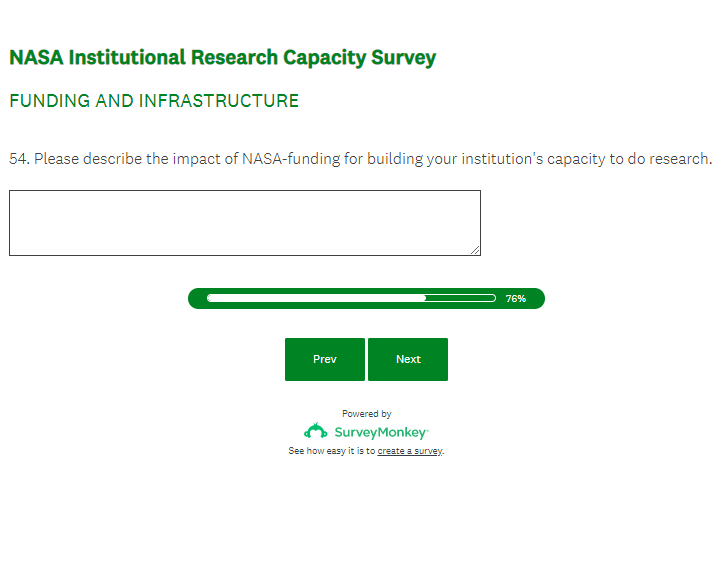Click the unfilled end of progress bar
The height and width of the screenshot is (562, 721).
(x=461, y=298)
